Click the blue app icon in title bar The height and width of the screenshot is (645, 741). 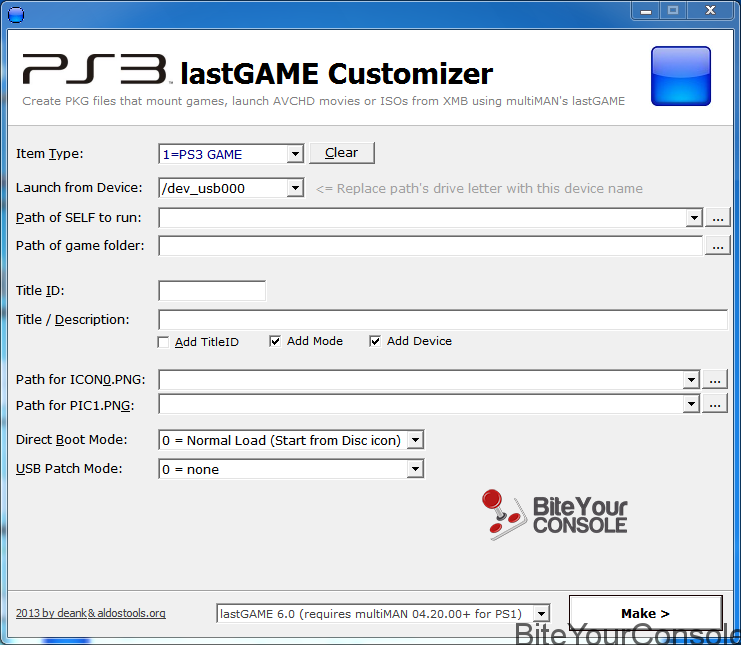point(16,14)
